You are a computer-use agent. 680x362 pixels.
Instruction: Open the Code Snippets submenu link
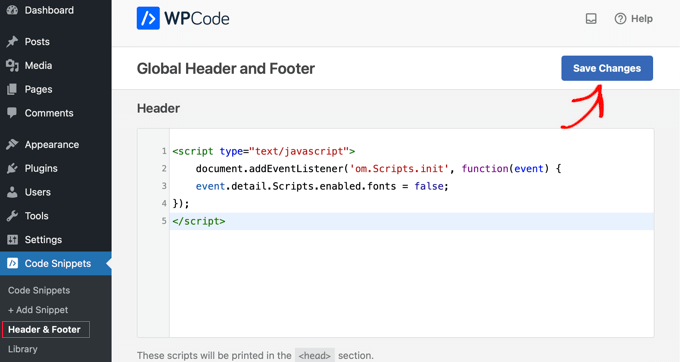(x=39, y=290)
